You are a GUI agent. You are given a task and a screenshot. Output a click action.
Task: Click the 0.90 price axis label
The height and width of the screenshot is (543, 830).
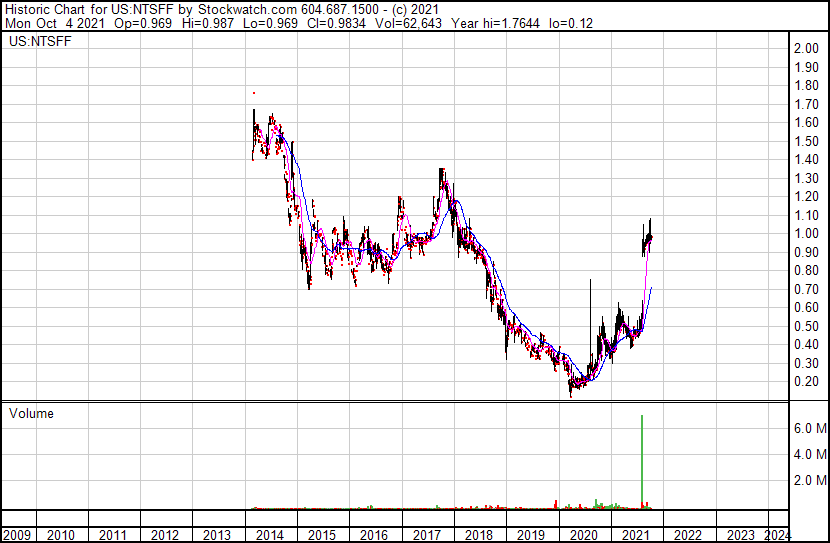click(806, 252)
